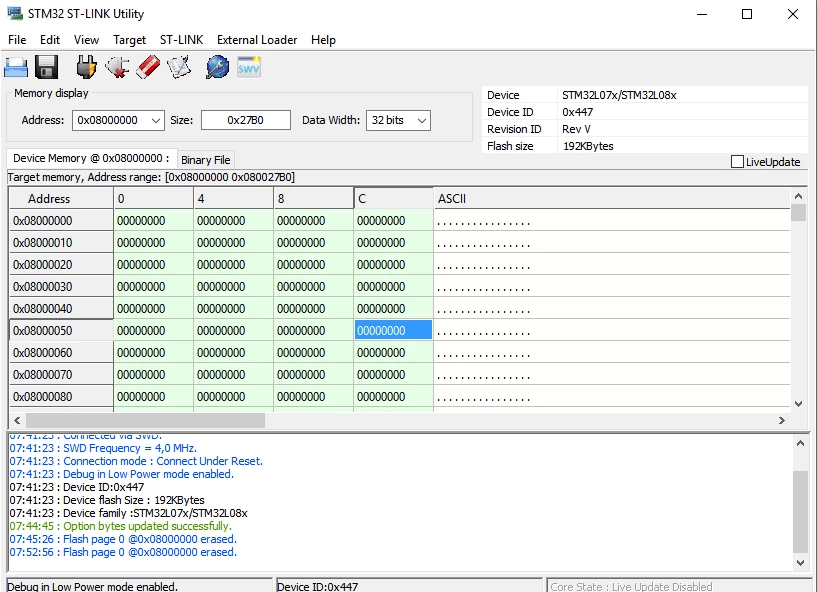This screenshot has height=592, width=818.
Task: Click the column 0 header
Action: click(x=153, y=199)
